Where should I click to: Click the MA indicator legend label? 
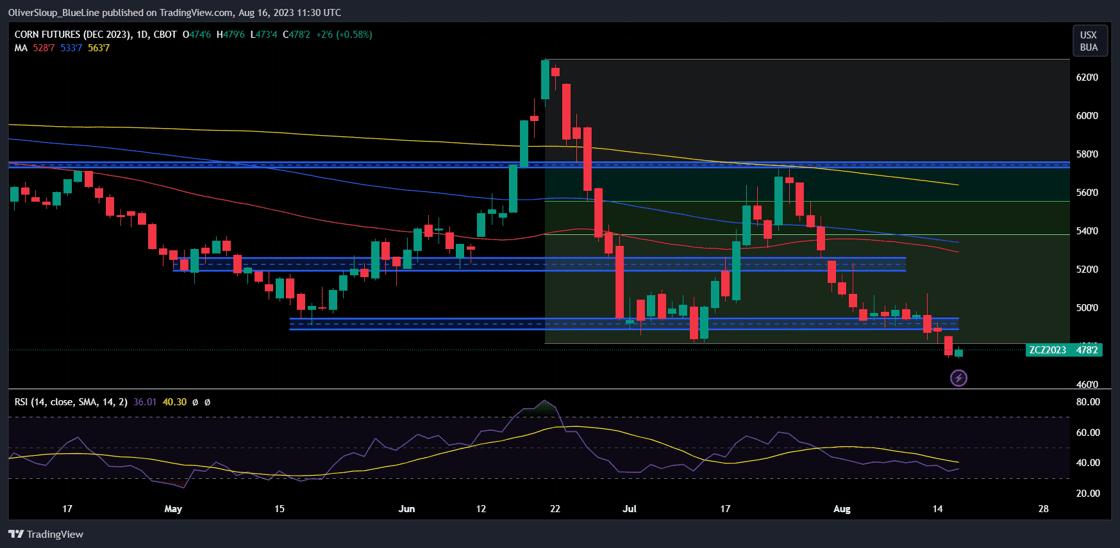point(20,47)
